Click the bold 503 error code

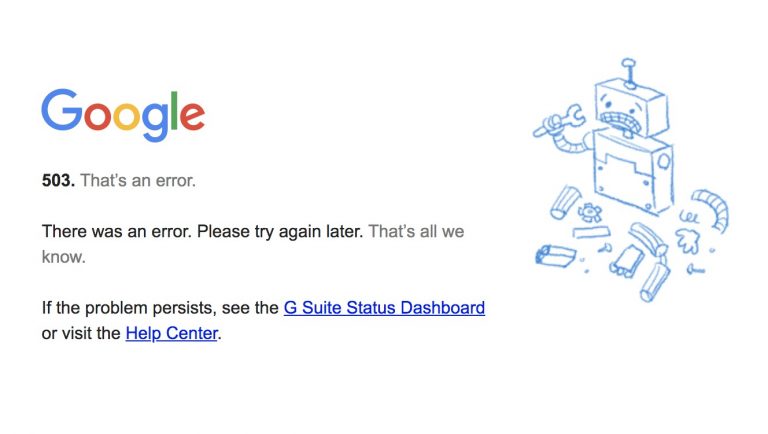[58, 181]
